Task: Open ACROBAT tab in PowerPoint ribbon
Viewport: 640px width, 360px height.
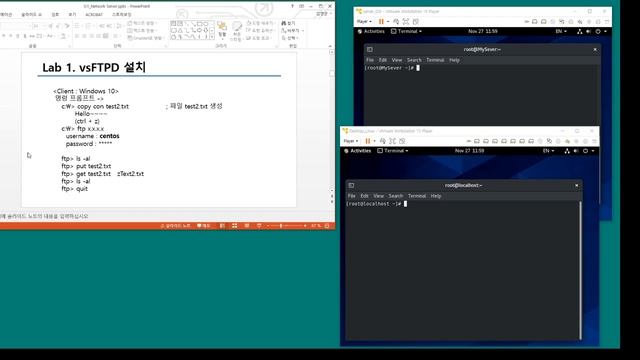Action: click(x=94, y=15)
